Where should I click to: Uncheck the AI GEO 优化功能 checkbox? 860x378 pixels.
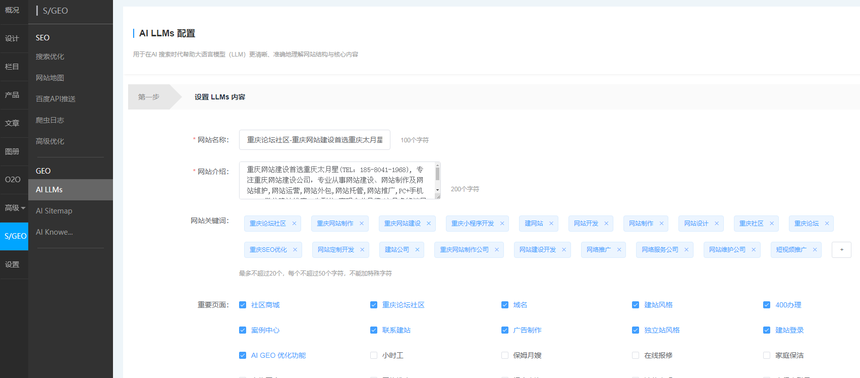pos(242,356)
